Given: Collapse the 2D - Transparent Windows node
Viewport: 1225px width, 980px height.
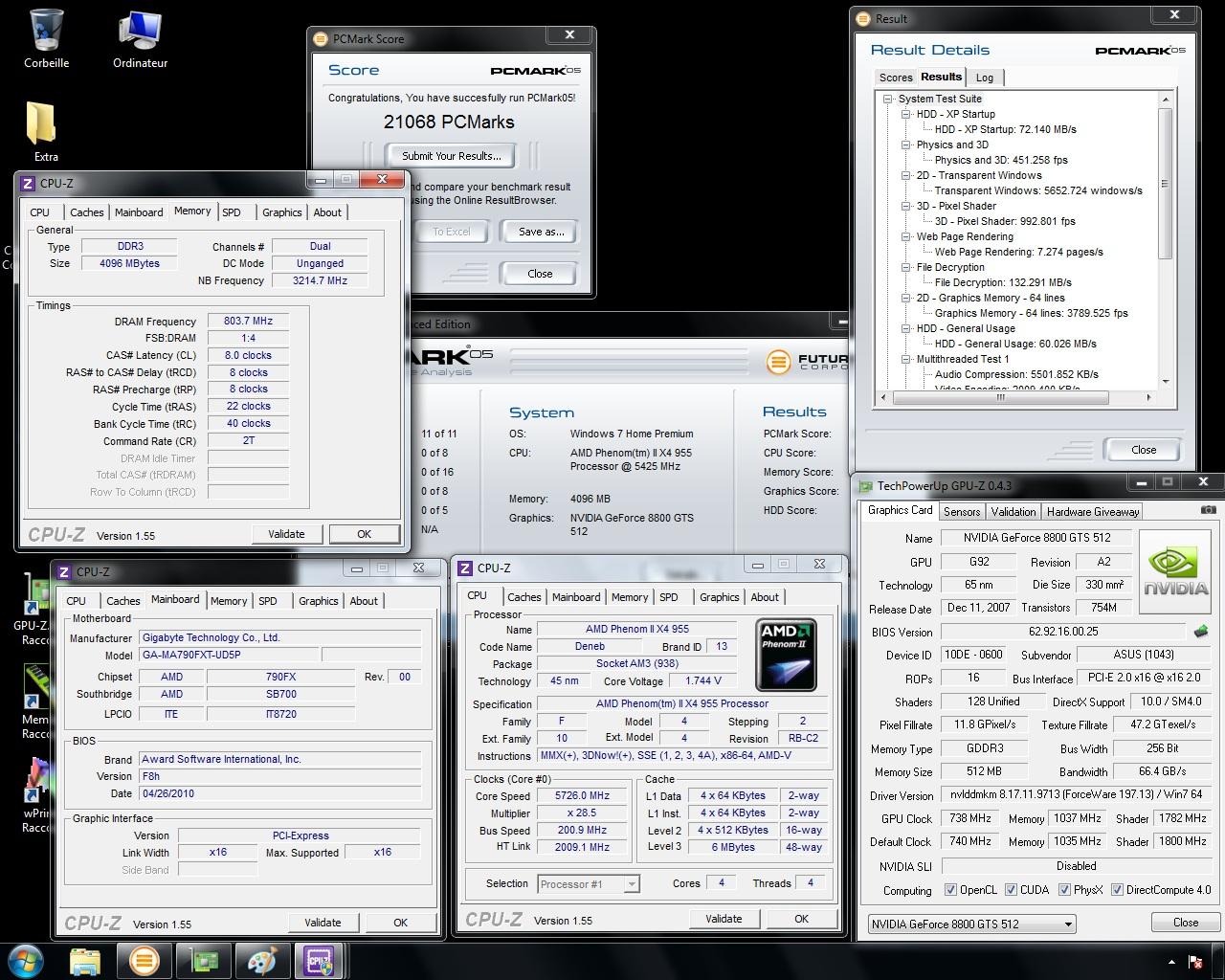Looking at the screenshot, I should (905, 175).
